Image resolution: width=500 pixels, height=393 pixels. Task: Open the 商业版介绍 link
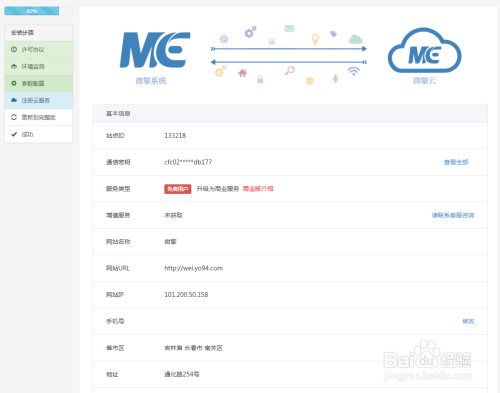tap(258, 189)
